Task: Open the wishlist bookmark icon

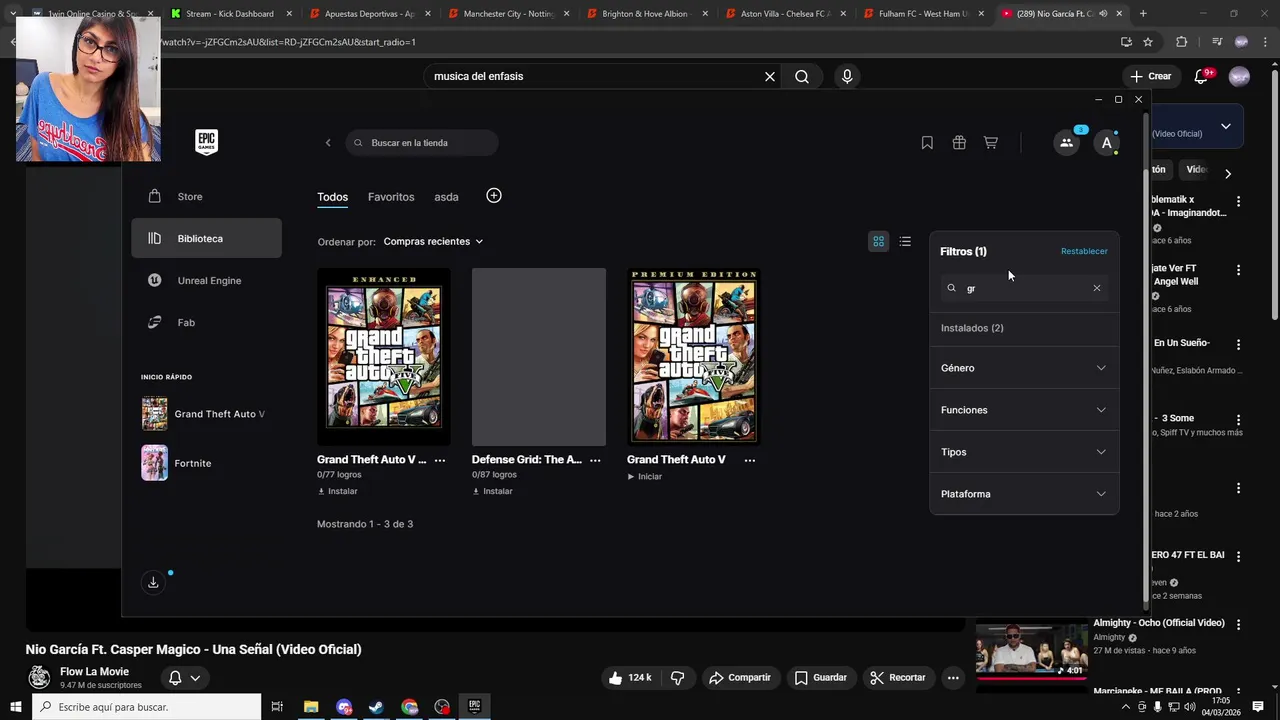Action: tap(927, 143)
